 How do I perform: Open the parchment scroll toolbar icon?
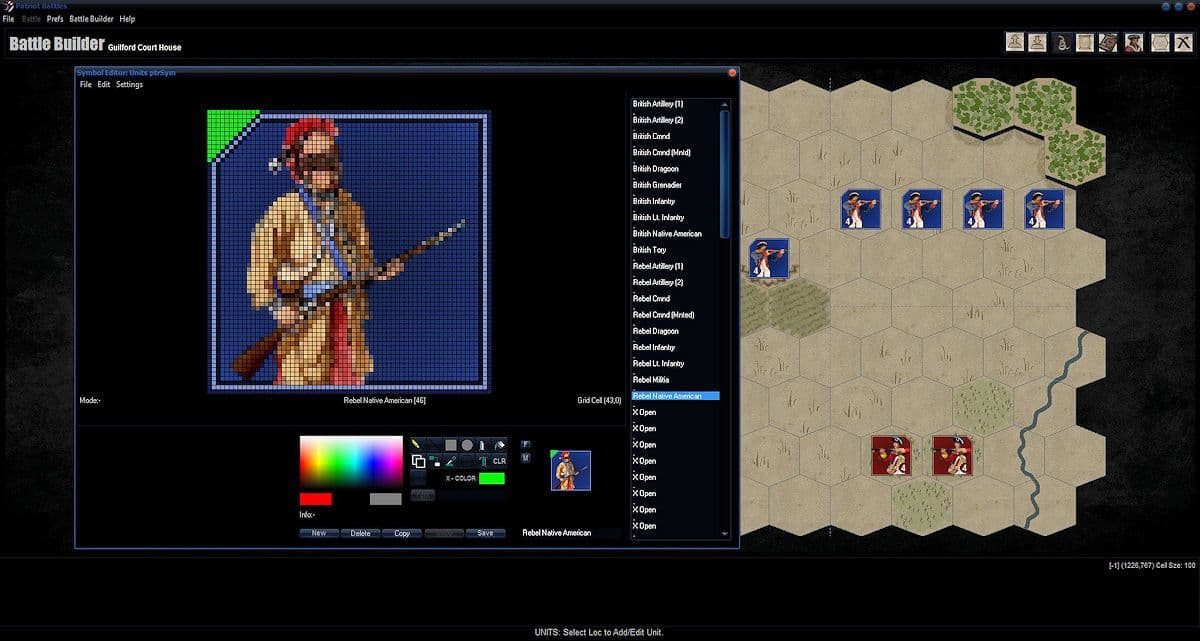pos(1085,42)
